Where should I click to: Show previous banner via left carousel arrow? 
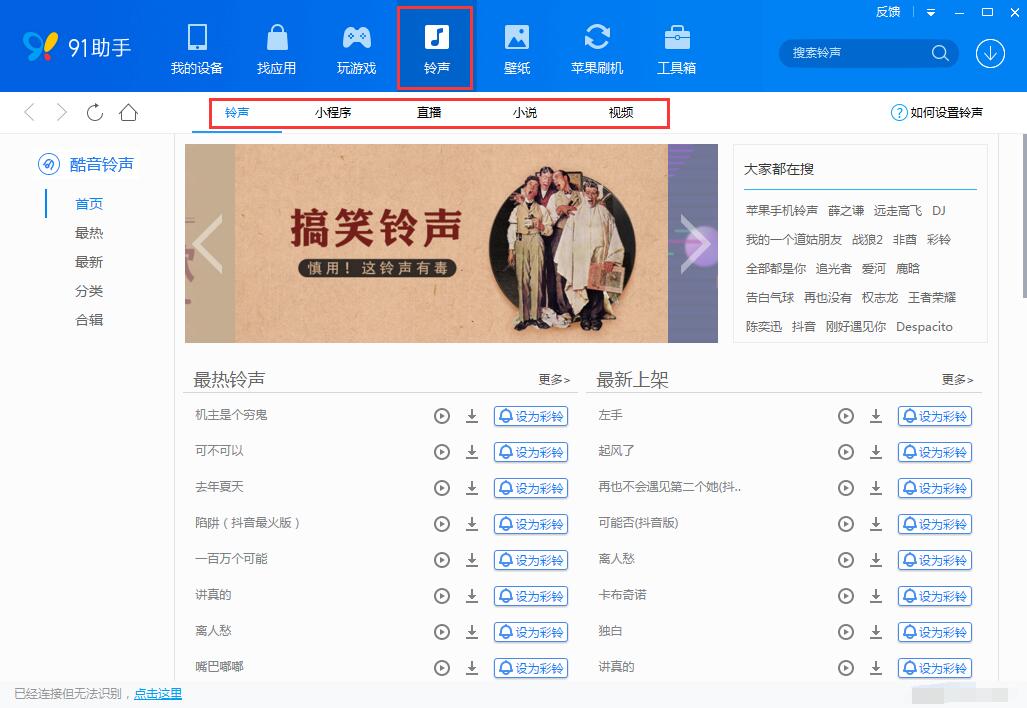pyautogui.click(x=205, y=243)
